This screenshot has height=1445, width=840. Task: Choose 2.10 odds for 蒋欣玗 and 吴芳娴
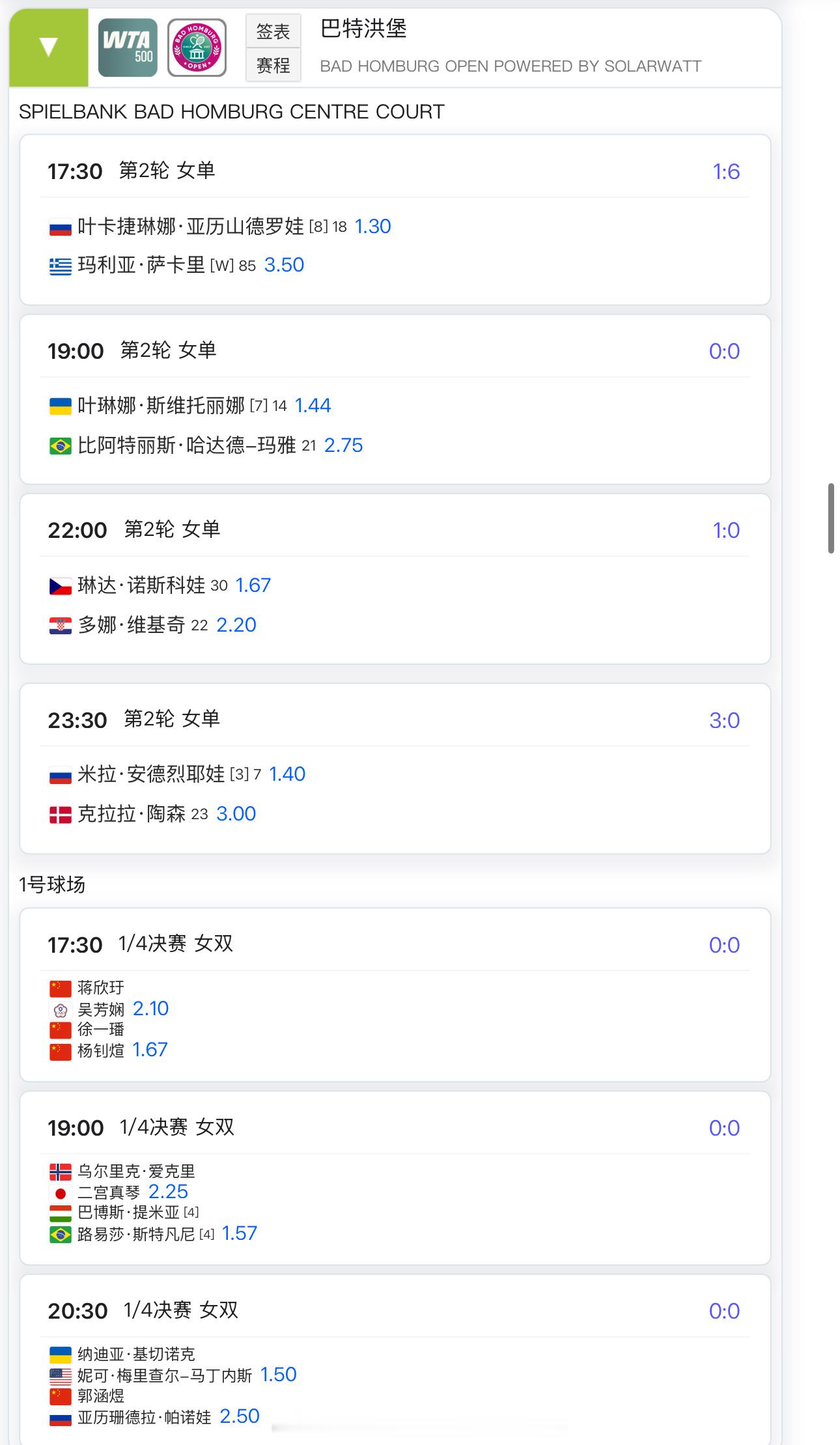click(x=150, y=1008)
